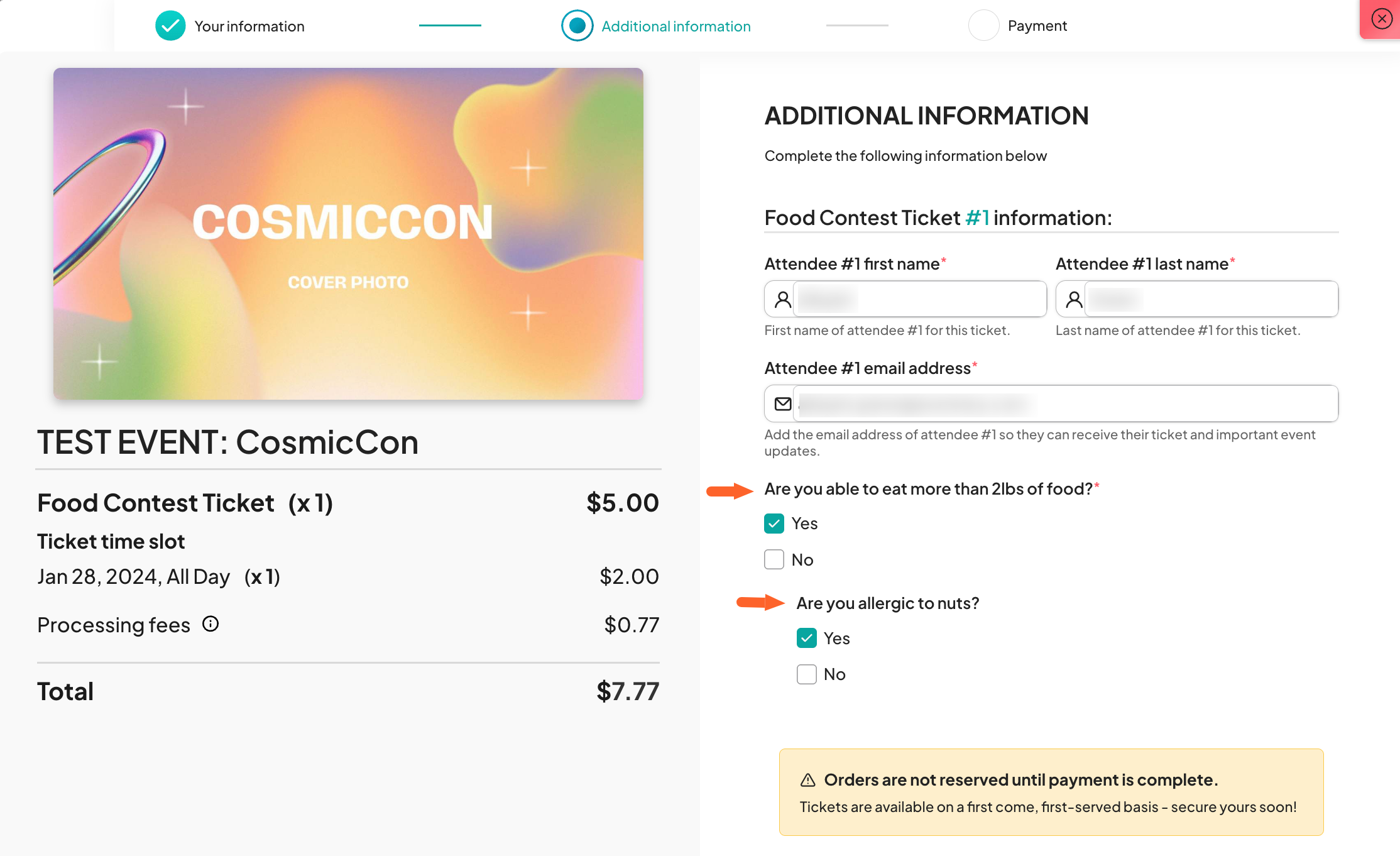Click Attendee #1 last name input
1400x856 pixels.
[x=1211, y=299]
